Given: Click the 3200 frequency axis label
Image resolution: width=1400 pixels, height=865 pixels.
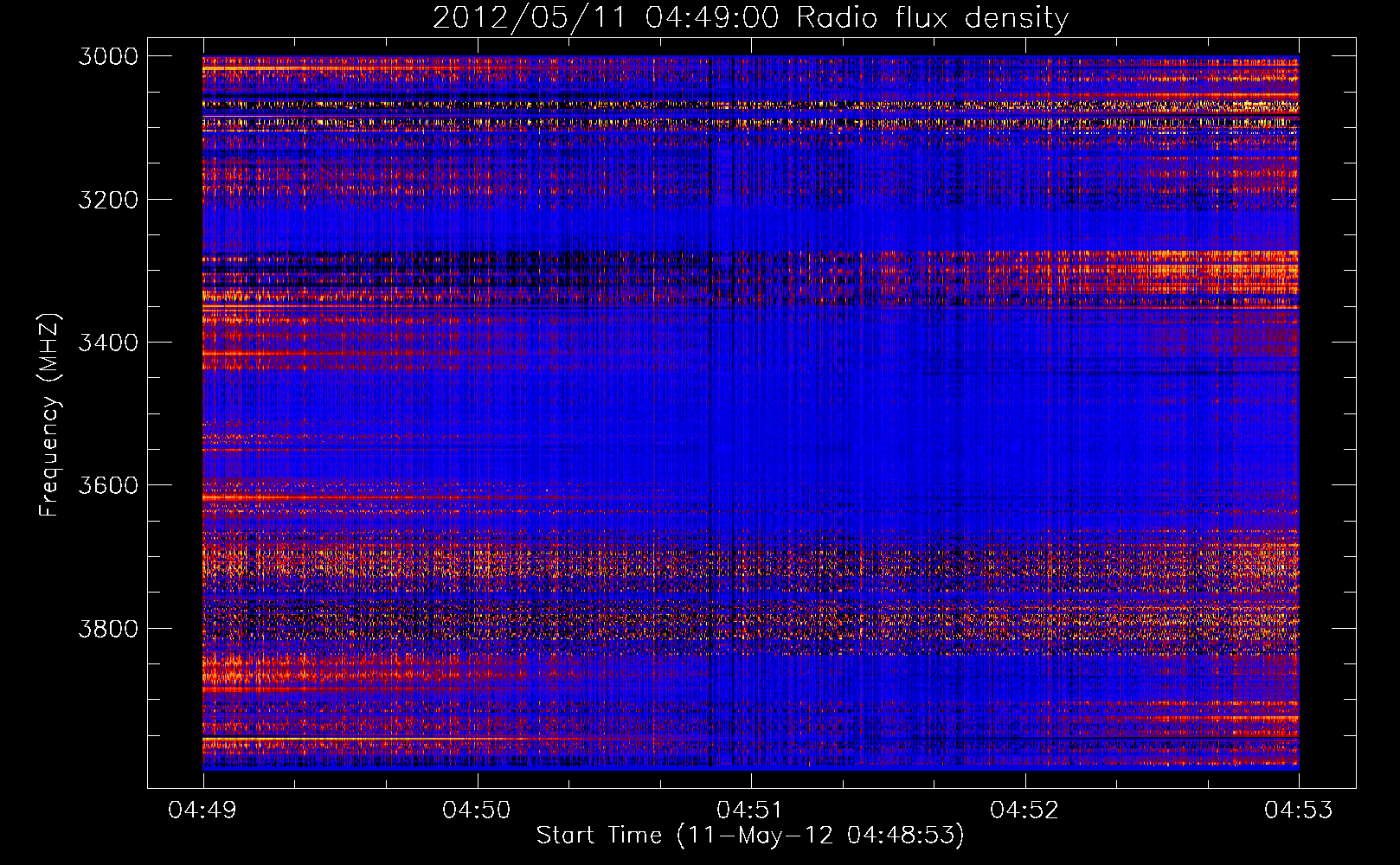Looking at the screenshot, I should point(108,200).
